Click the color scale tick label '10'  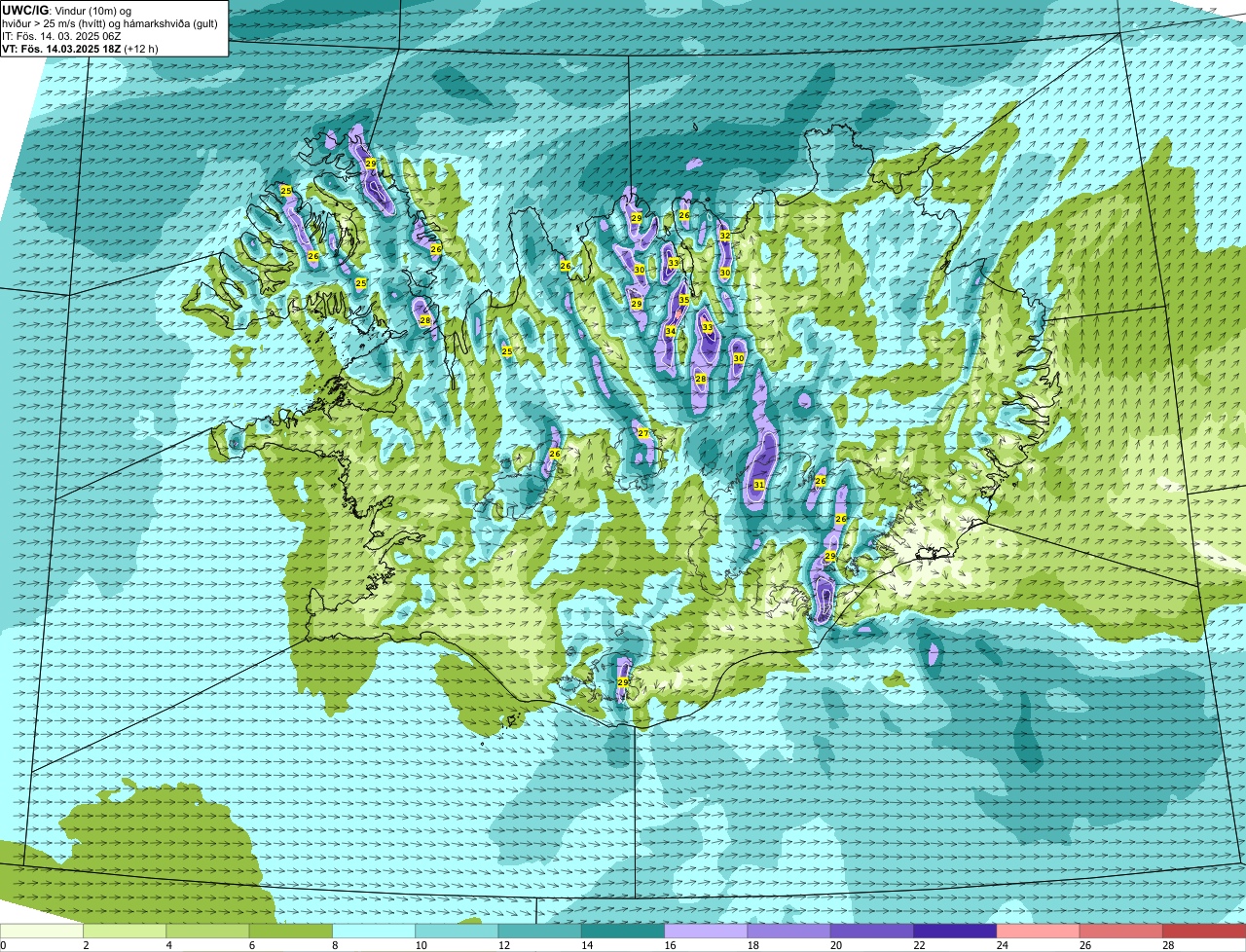[x=421, y=945]
